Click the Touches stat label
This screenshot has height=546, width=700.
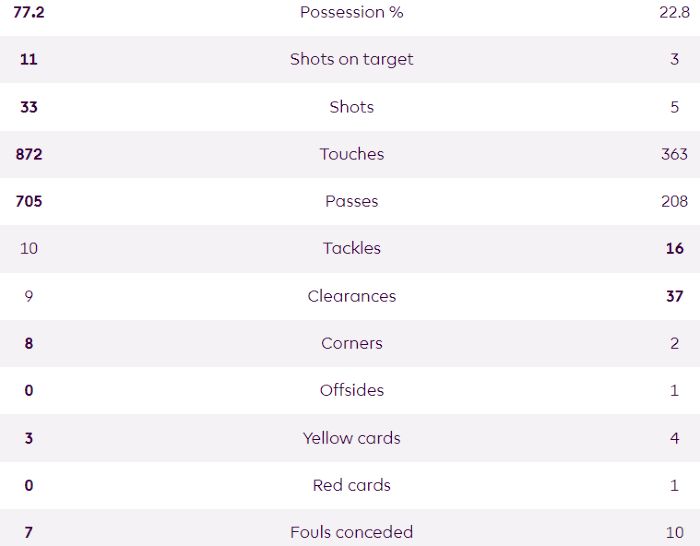pos(351,154)
